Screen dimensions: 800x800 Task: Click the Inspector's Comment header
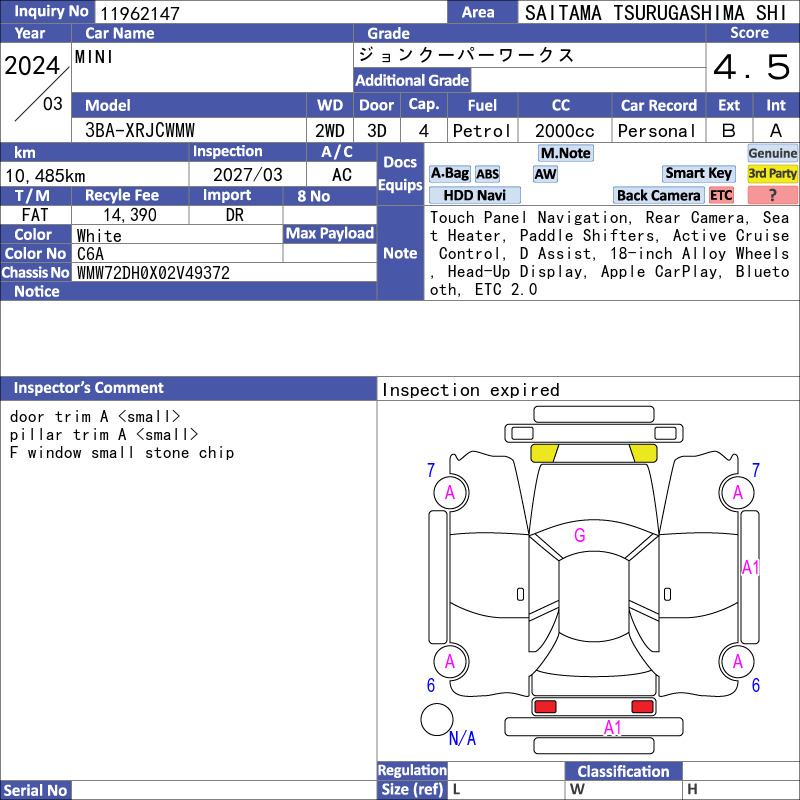pyautogui.click(x=188, y=388)
